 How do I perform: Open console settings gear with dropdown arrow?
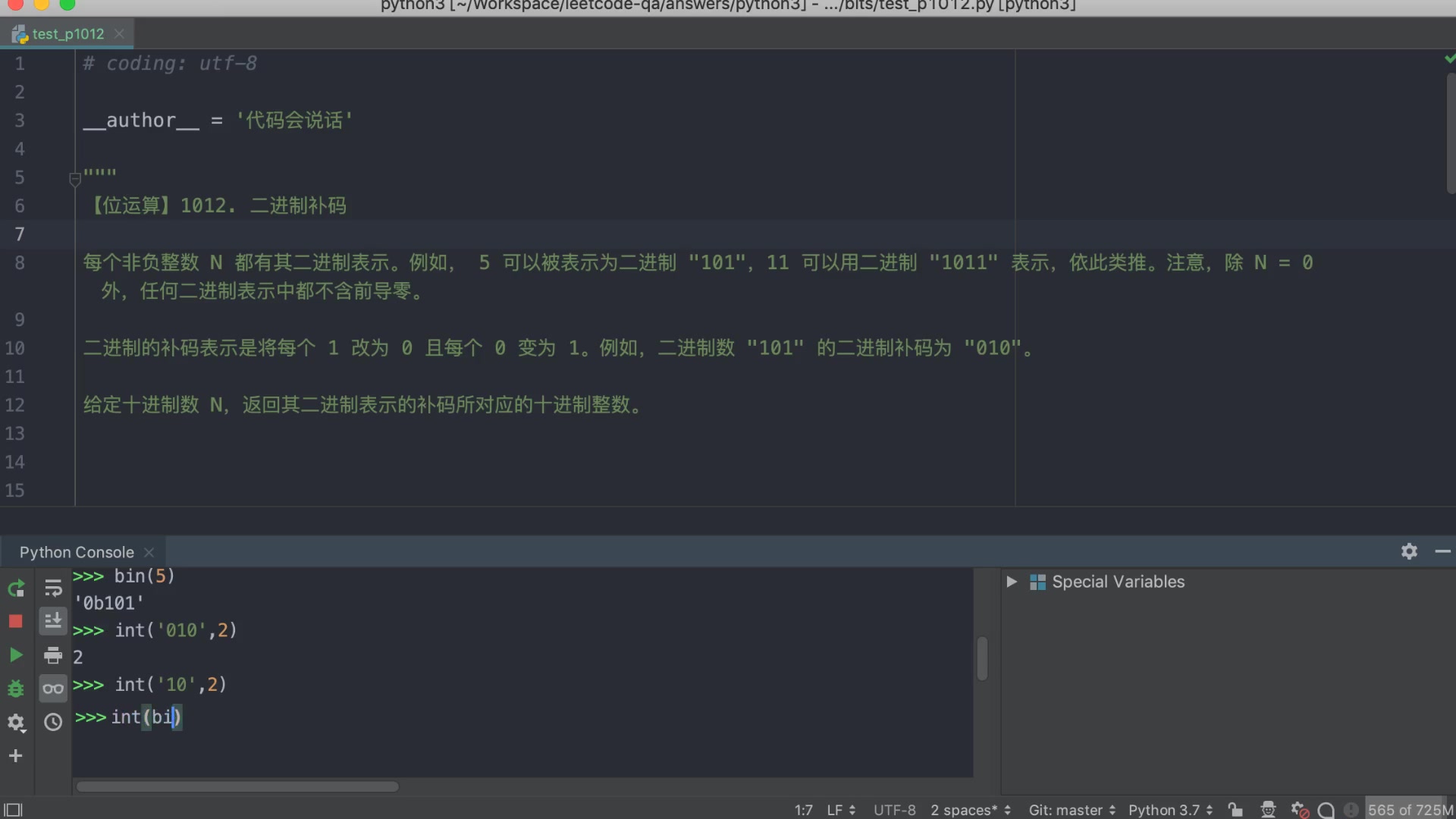(16, 723)
